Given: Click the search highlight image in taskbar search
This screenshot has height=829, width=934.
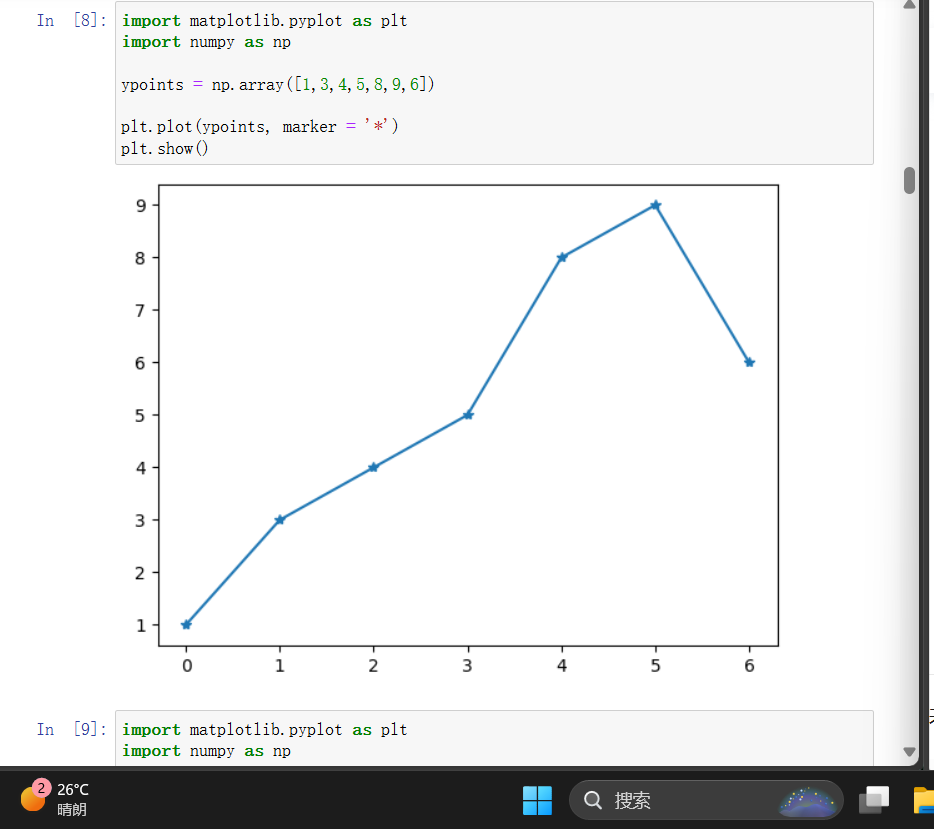Looking at the screenshot, I should tap(808, 801).
